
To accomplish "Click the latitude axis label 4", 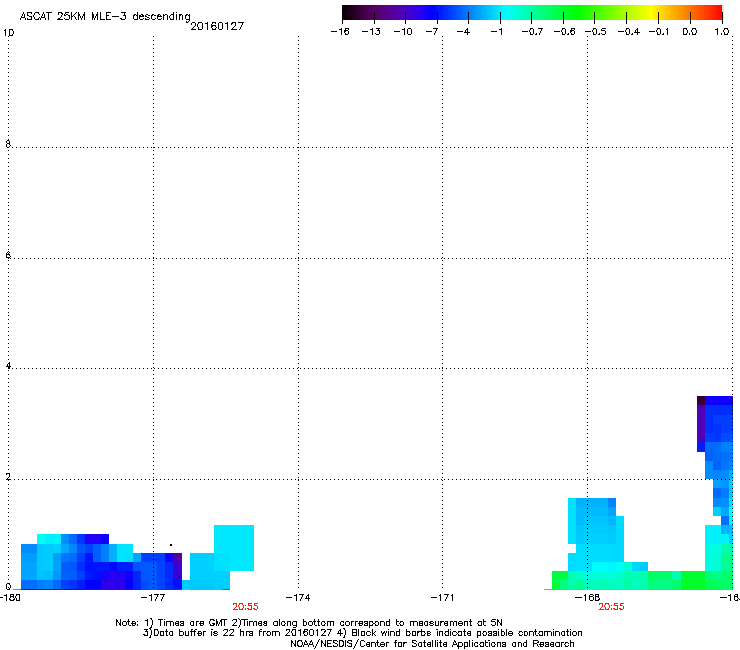I will pyautogui.click(x=8, y=365).
